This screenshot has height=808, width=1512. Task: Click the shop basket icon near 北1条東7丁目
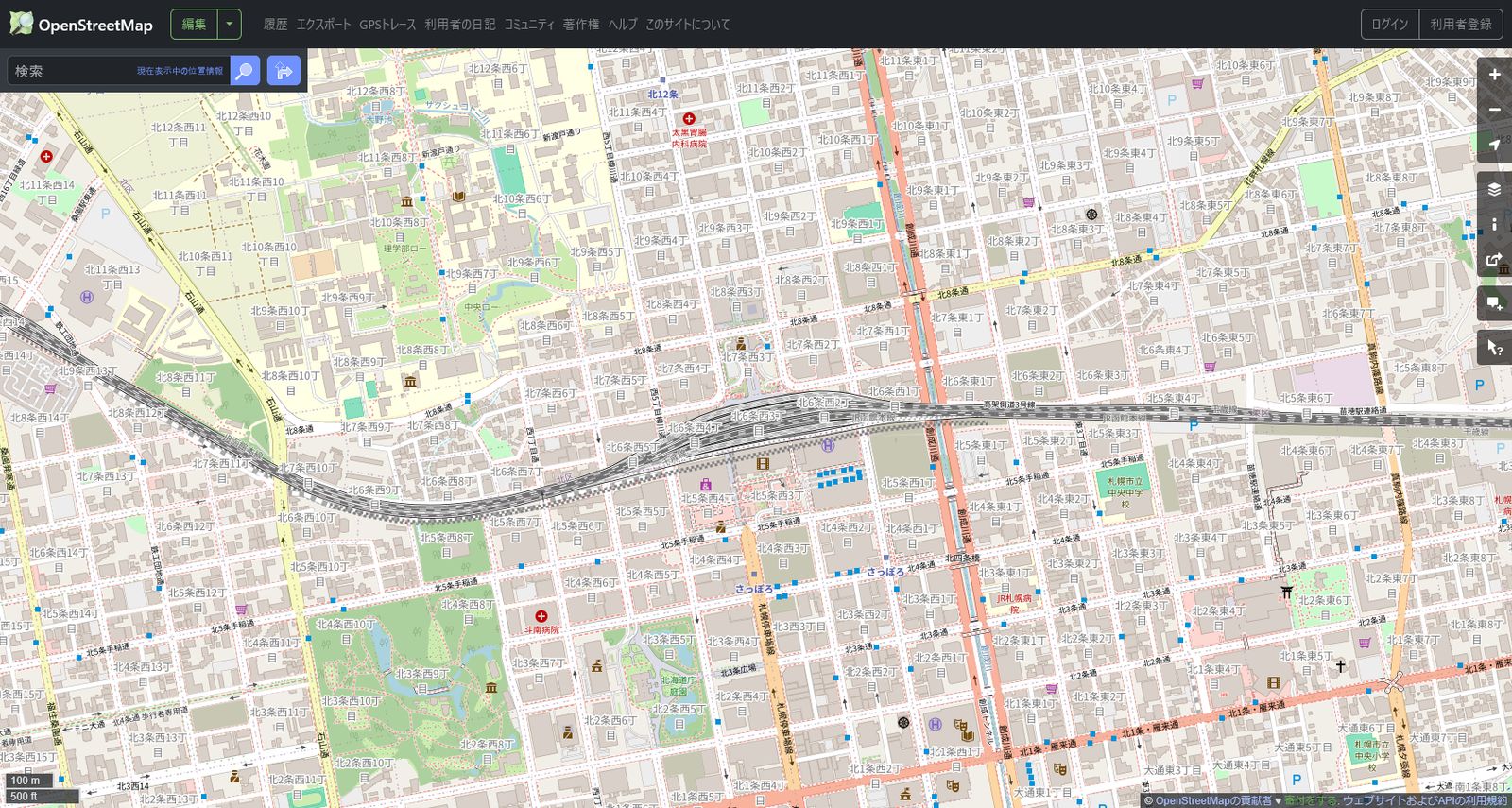tap(1365, 643)
